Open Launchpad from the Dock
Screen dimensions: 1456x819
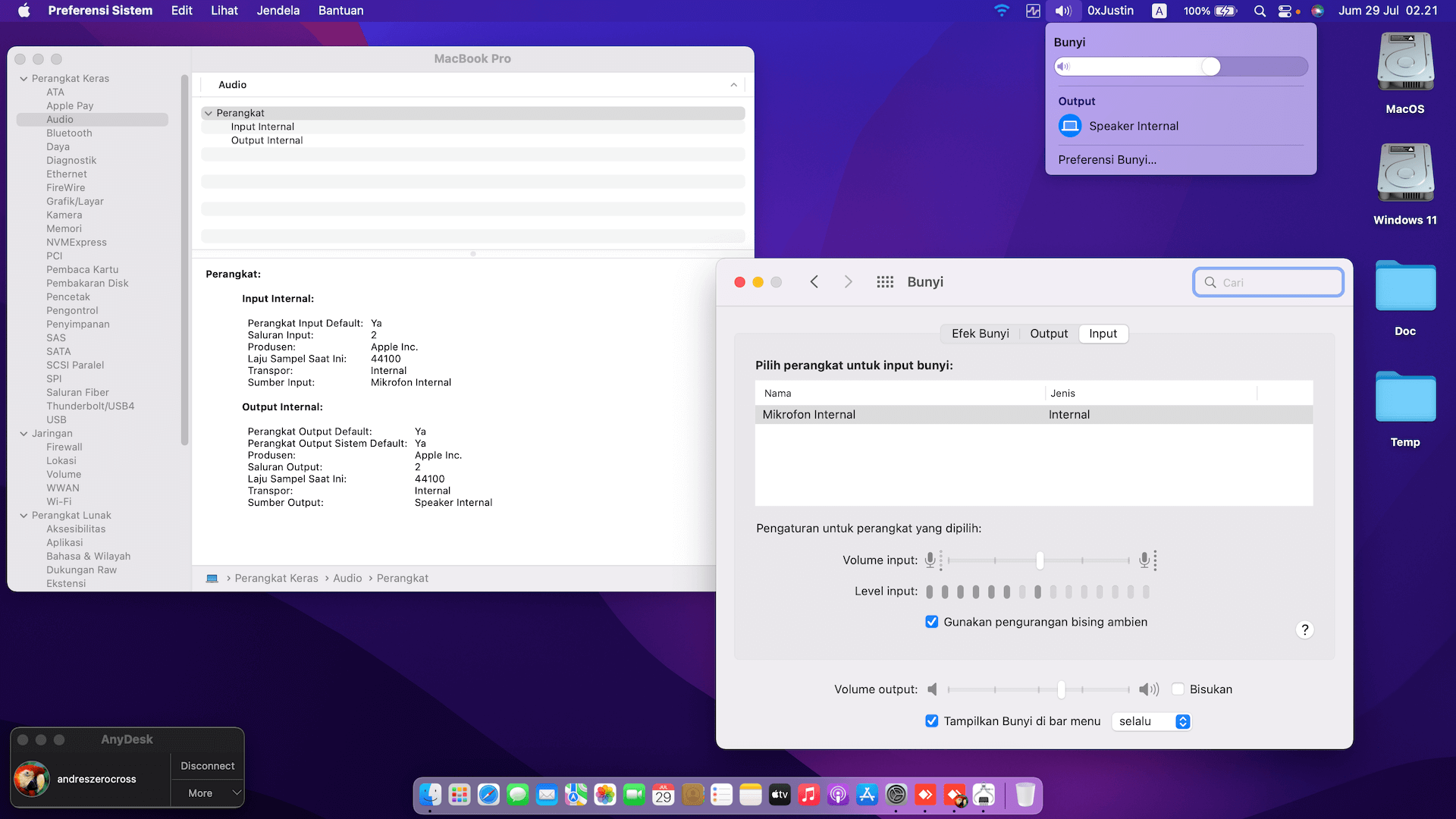pos(460,794)
